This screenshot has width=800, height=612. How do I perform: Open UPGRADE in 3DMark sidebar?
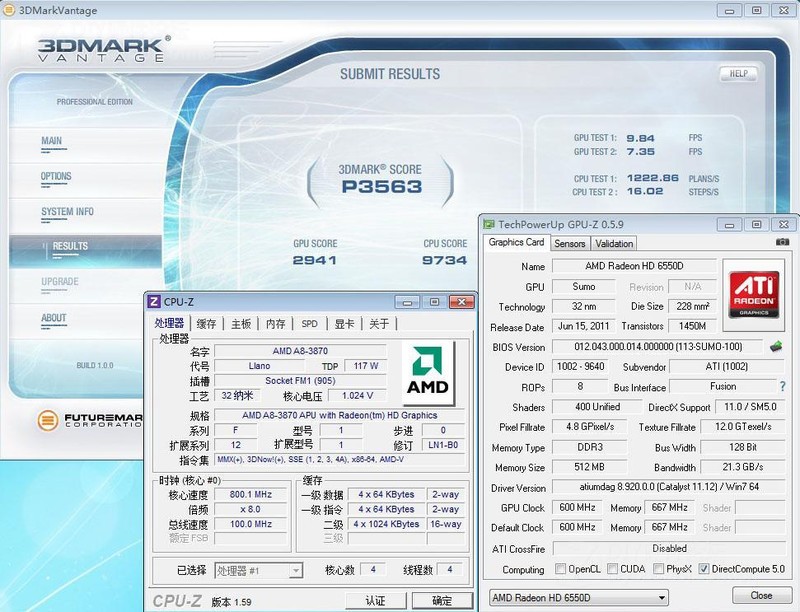60,282
